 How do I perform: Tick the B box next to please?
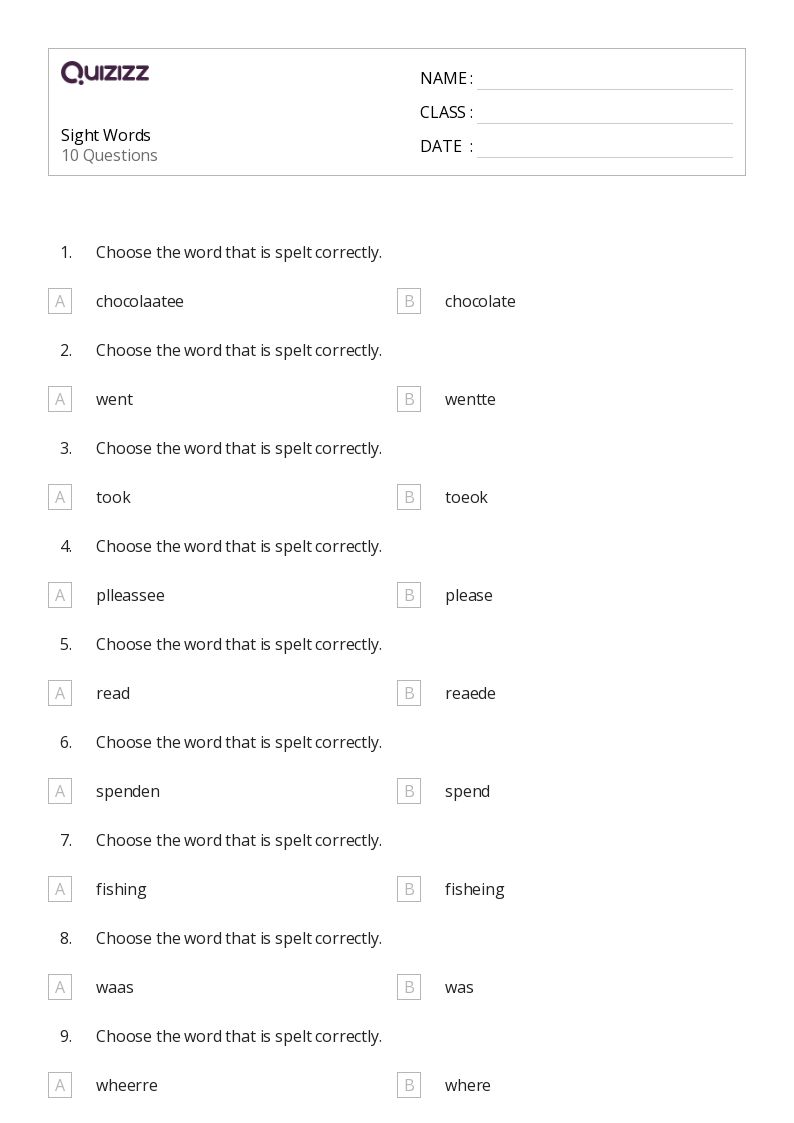[x=409, y=595]
